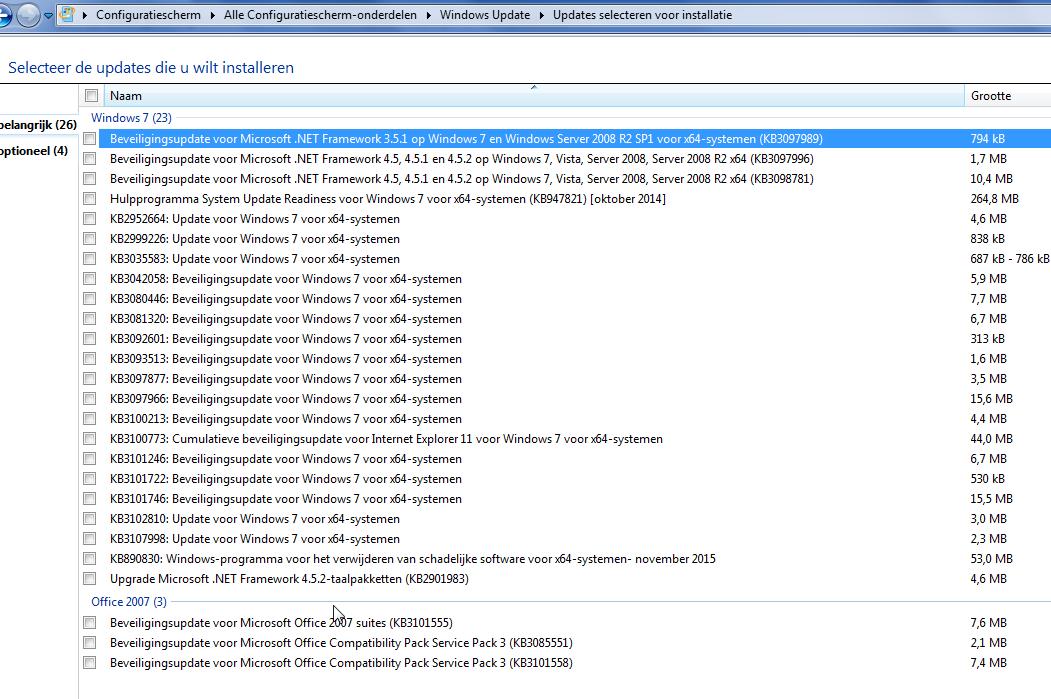This screenshot has height=699, width=1051.
Task: Check the KB3035583 update checkbox
Action: pos(90,259)
